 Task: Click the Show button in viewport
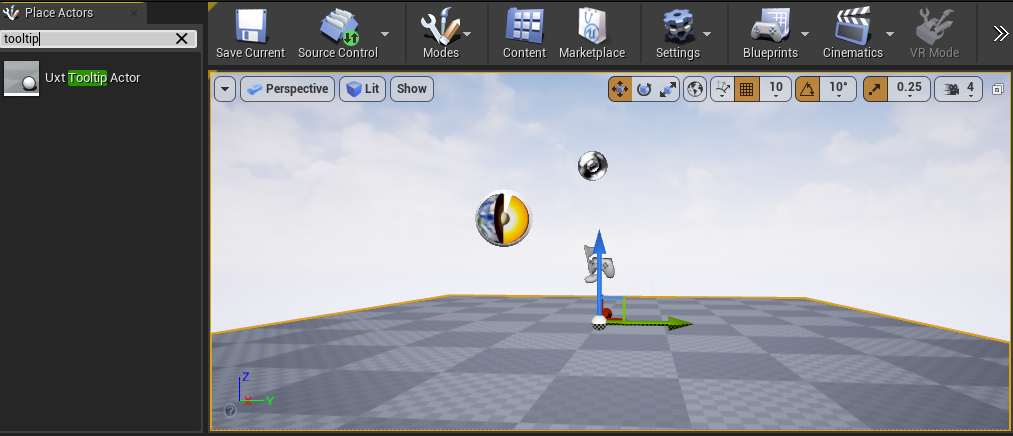pos(411,89)
